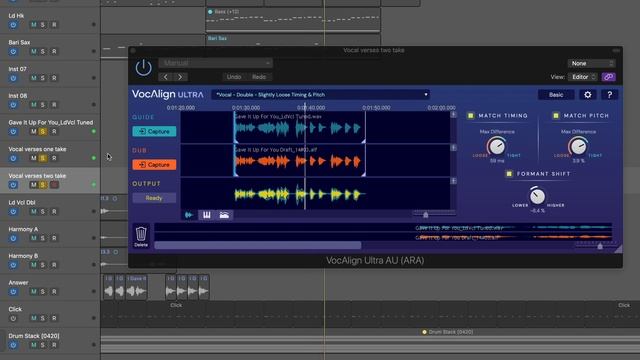
Task: Record-enable the Harmony B track
Action: 54,265
